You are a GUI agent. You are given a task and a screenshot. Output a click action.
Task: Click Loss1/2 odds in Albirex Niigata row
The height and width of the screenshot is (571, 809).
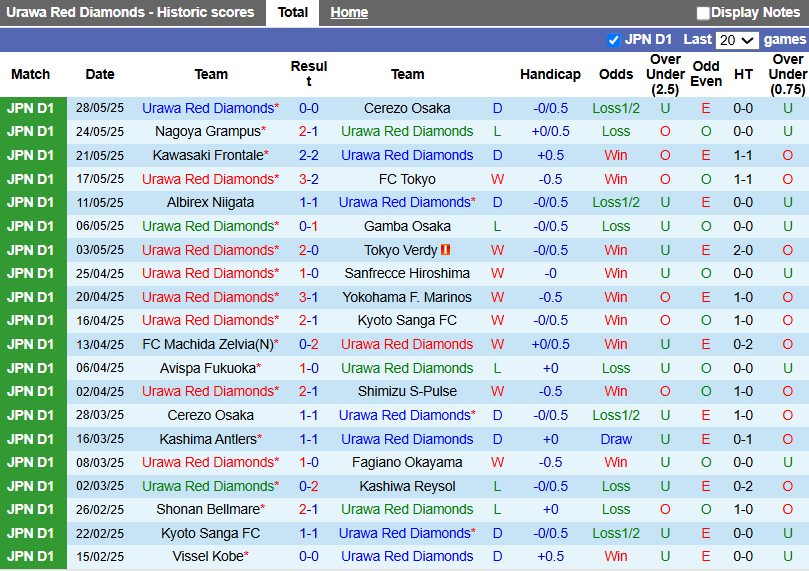(616, 202)
